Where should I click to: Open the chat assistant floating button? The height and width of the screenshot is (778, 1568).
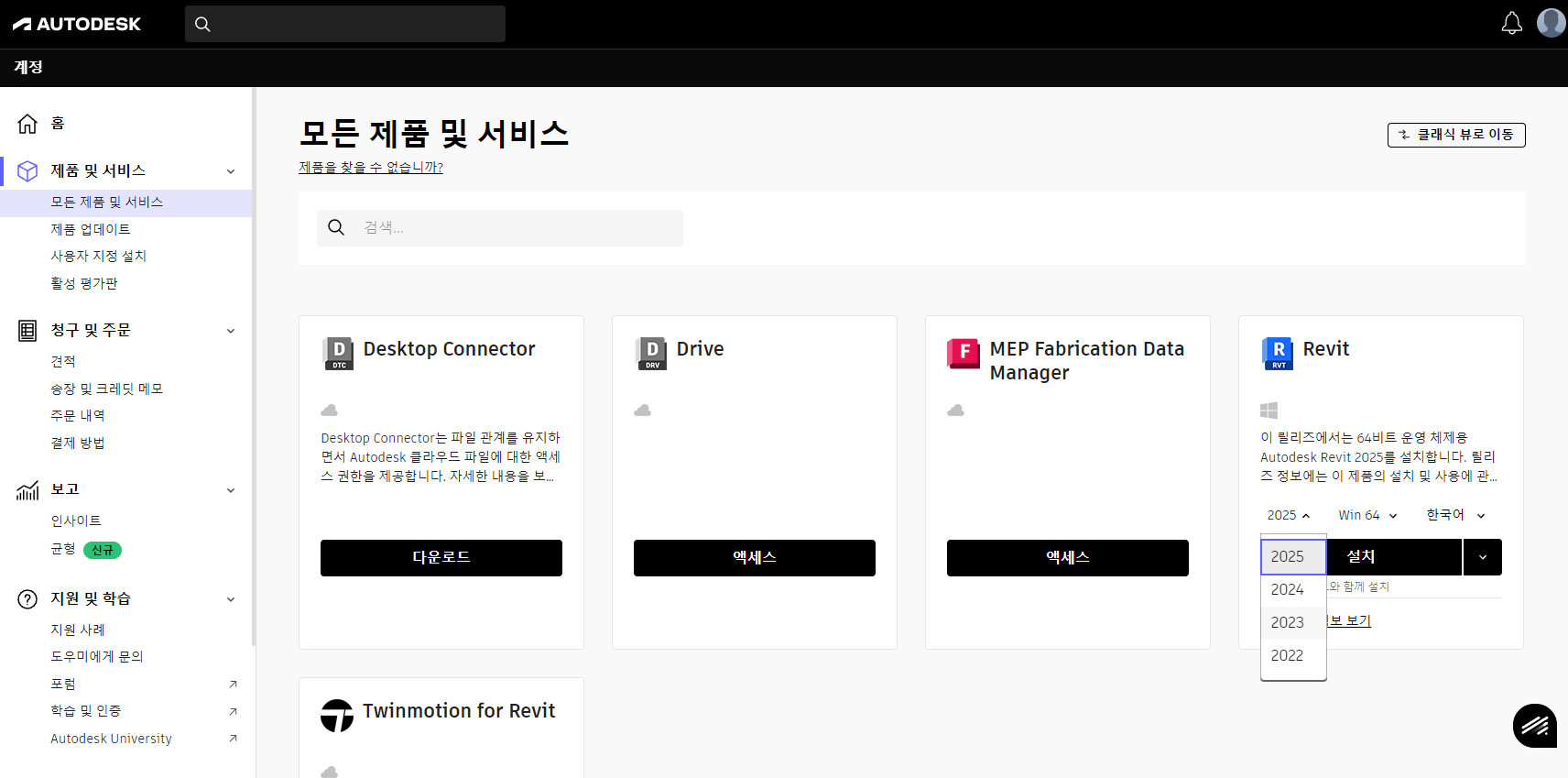point(1534,726)
